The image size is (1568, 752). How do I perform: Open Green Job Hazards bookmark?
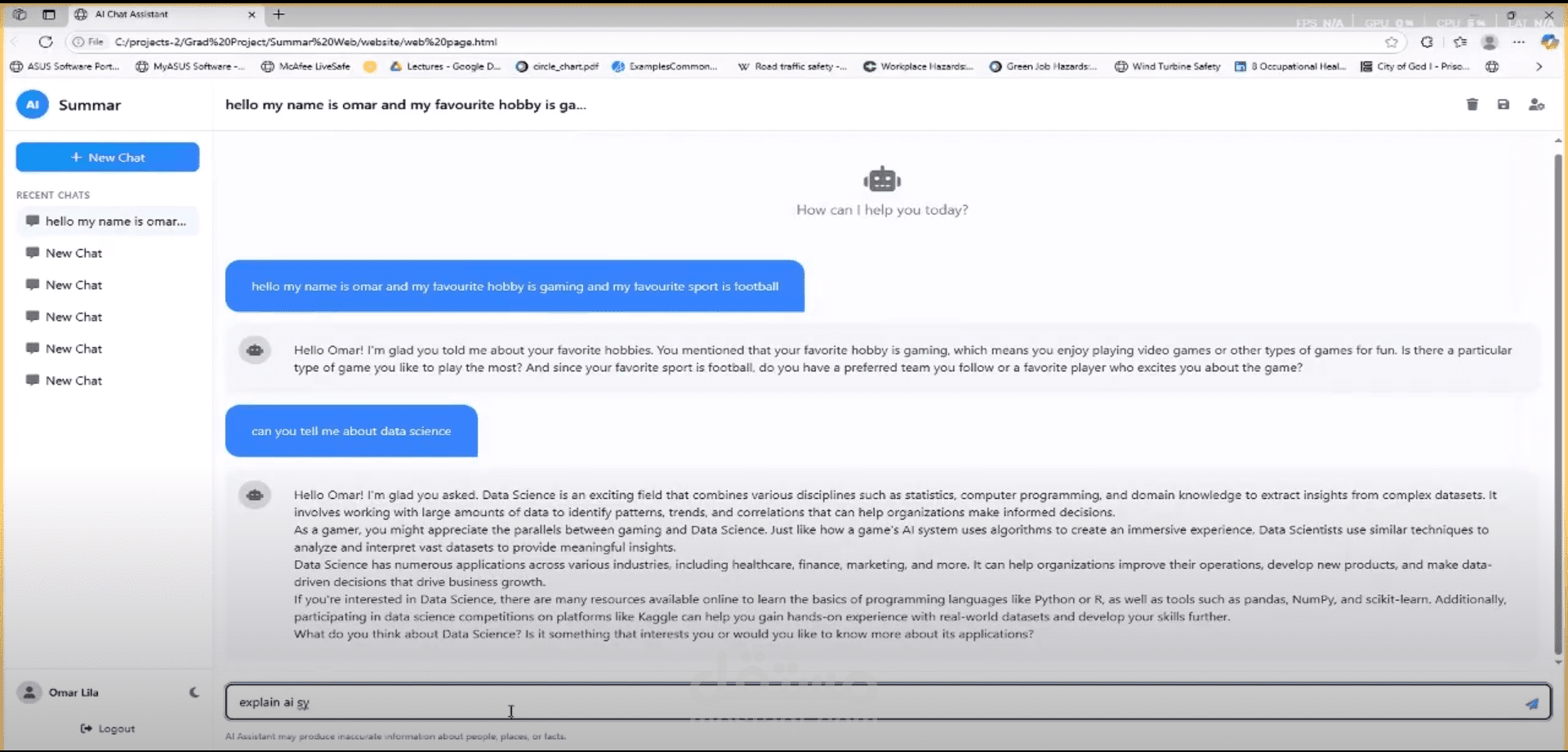click(1044, 66)
